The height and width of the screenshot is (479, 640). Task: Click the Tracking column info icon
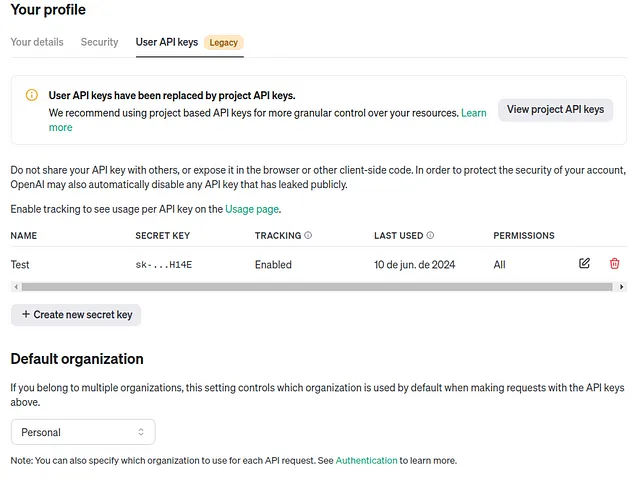click(308, 235)
